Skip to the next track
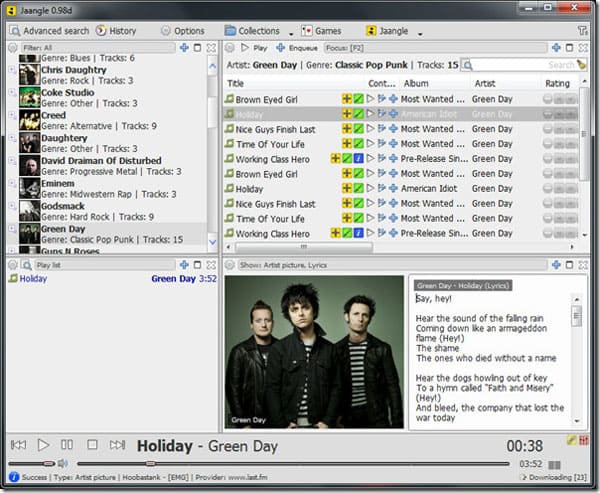 pyautogui.click(x=118, y=445)
